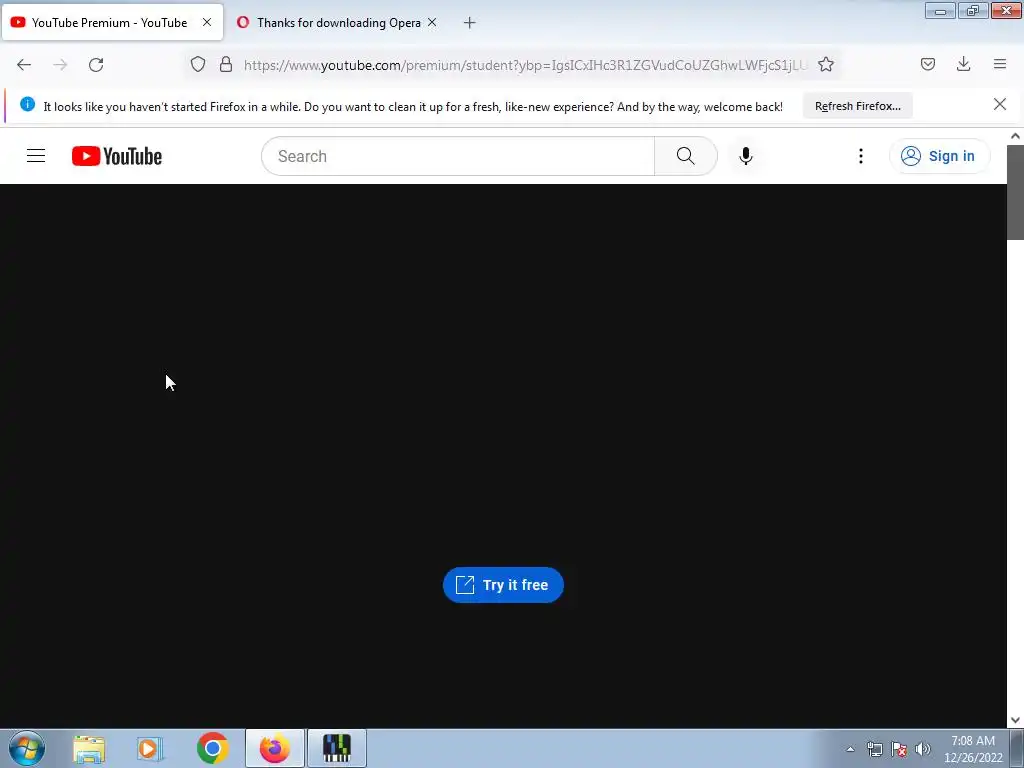Reload the current YouTube page
This screenshot has width=1024, height=768.
tap(96, 65)
